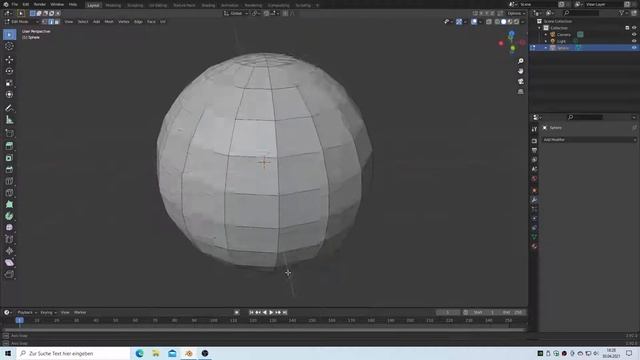Image resolution: width=640 pixels, height=360 pixels.
Task: Click the viewport zoom magnifier icon
Action: pos(520,61)
